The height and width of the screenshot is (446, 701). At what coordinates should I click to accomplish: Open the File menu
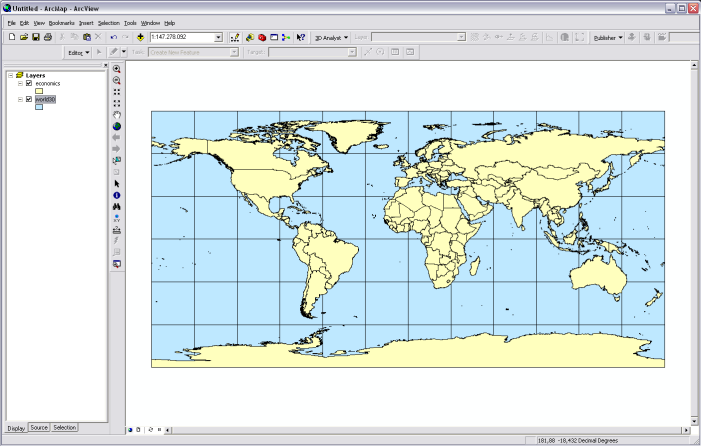(12, 23)
